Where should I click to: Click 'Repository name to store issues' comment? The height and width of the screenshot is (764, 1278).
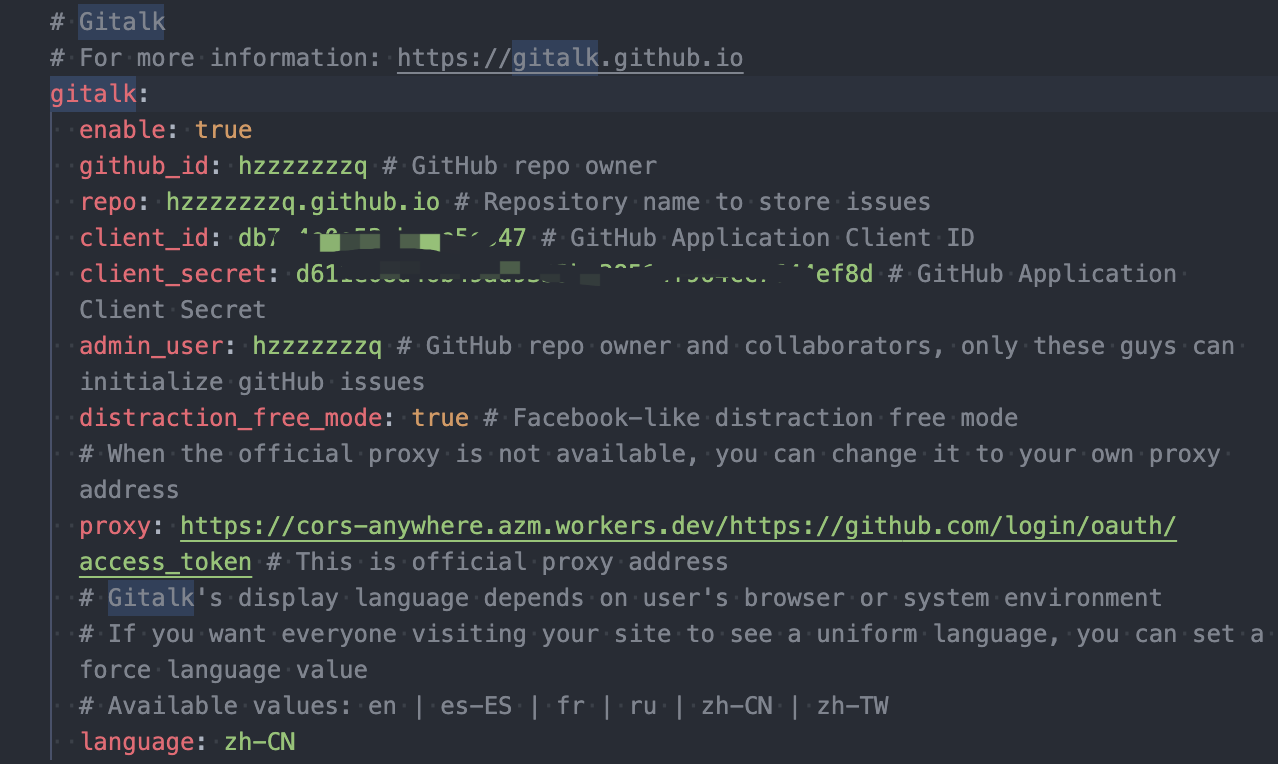(707, 202)
